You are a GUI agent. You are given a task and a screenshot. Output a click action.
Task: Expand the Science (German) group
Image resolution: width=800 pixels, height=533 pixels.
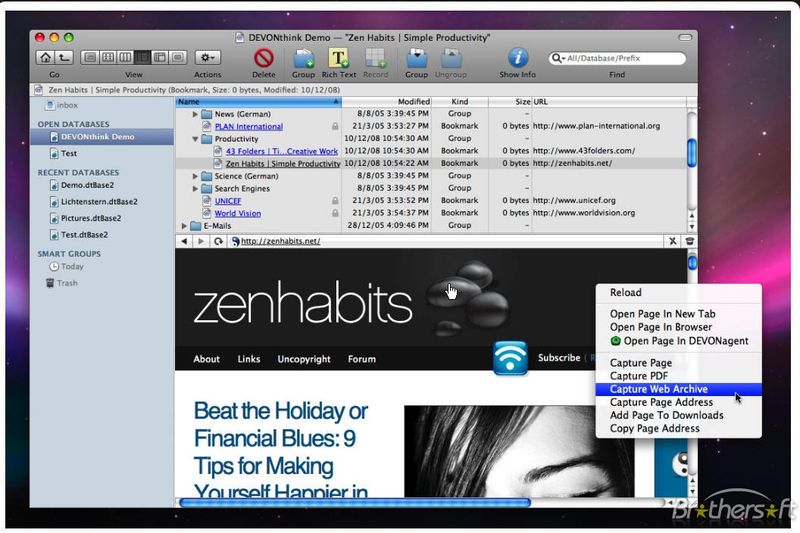195,176
